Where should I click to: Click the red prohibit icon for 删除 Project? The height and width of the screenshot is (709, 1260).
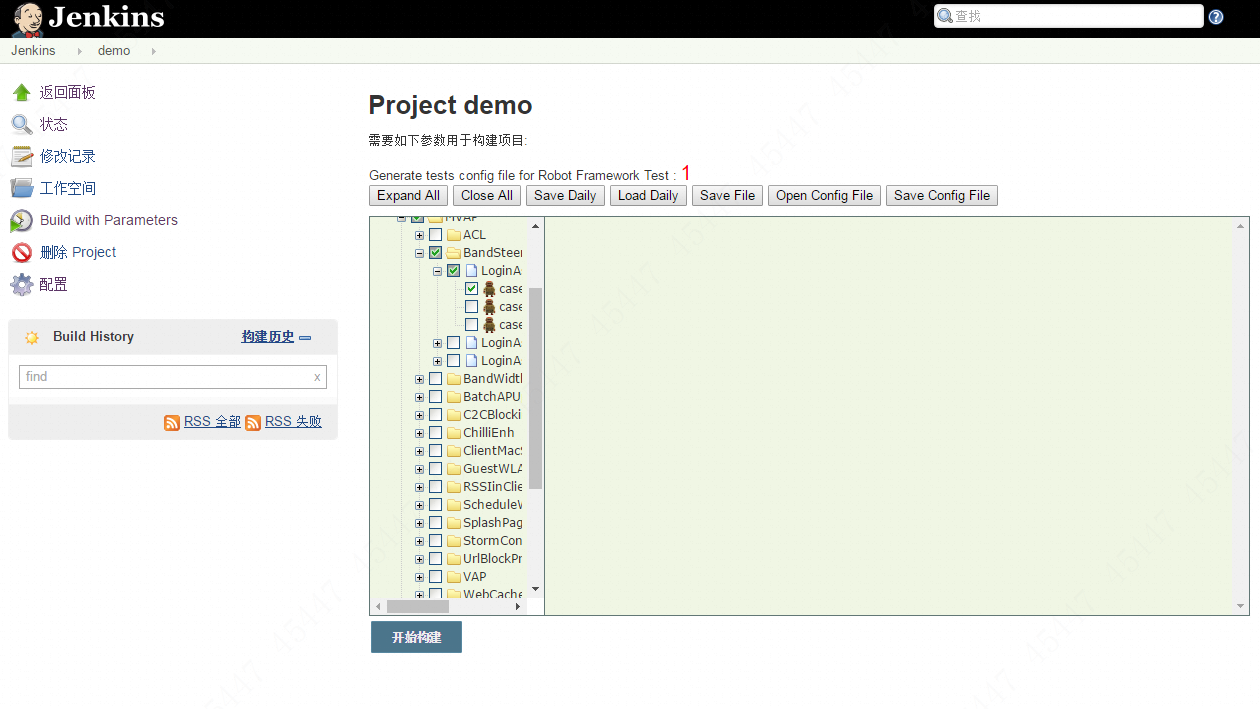tap(21, 253)
